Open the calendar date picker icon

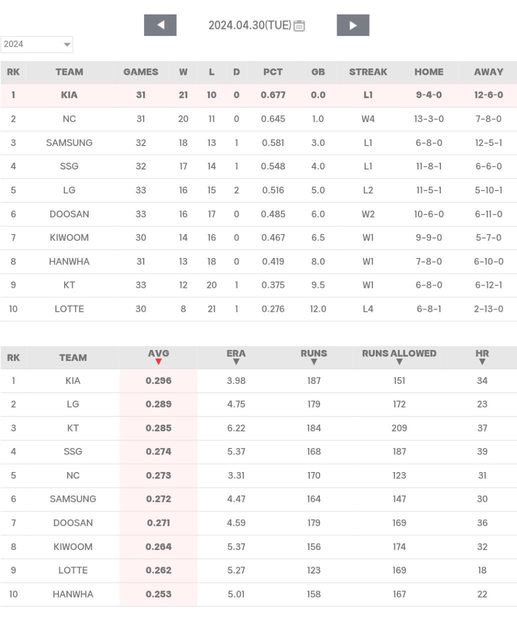(299, 26)
